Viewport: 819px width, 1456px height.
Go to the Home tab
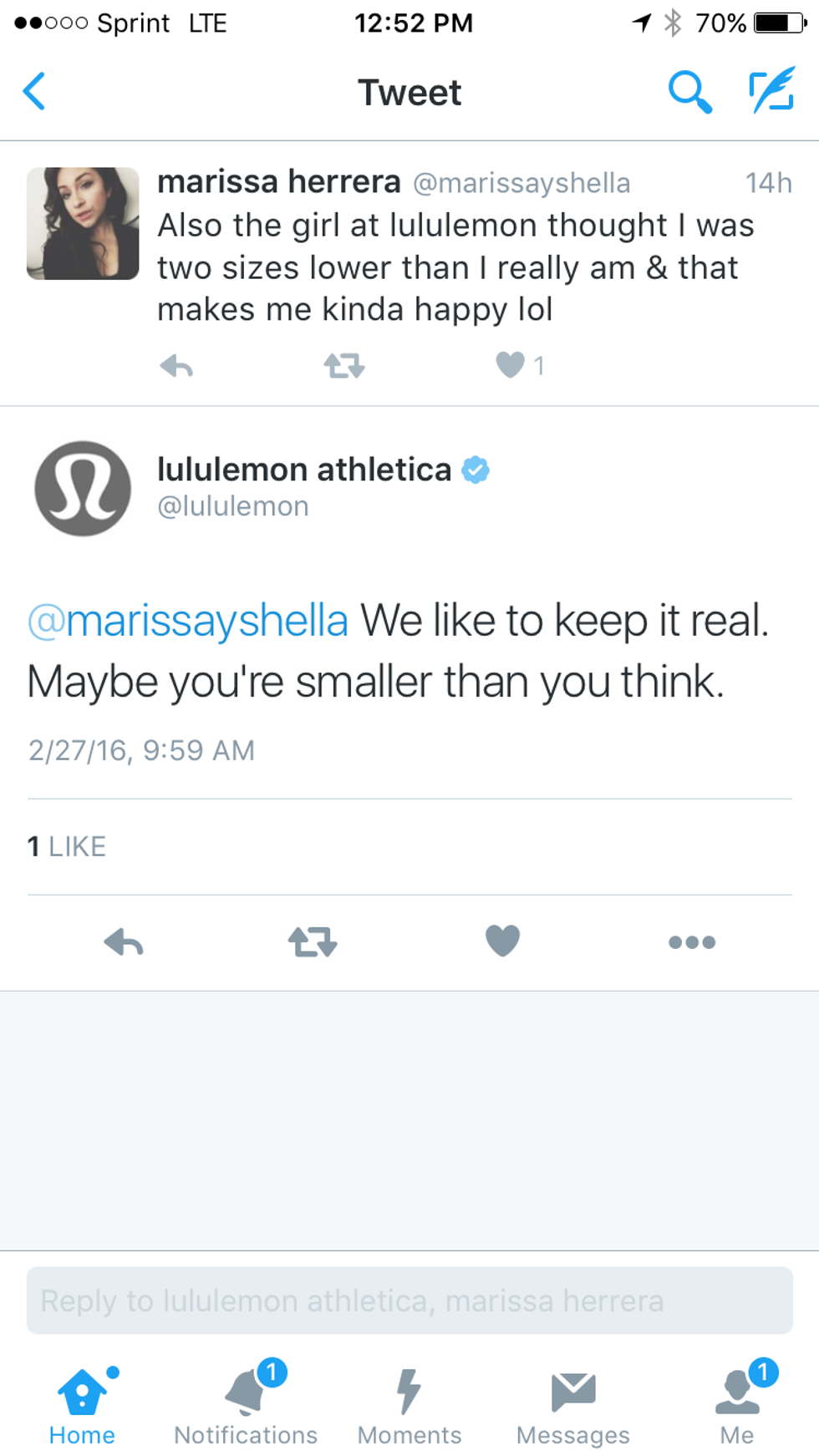[x=82, y=1405]
